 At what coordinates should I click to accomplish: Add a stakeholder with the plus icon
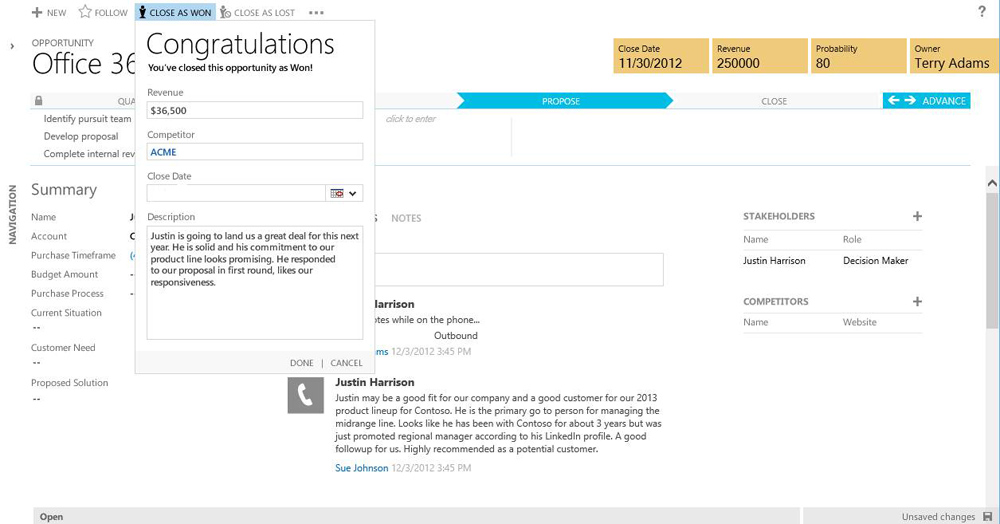(x=917, y=216)
